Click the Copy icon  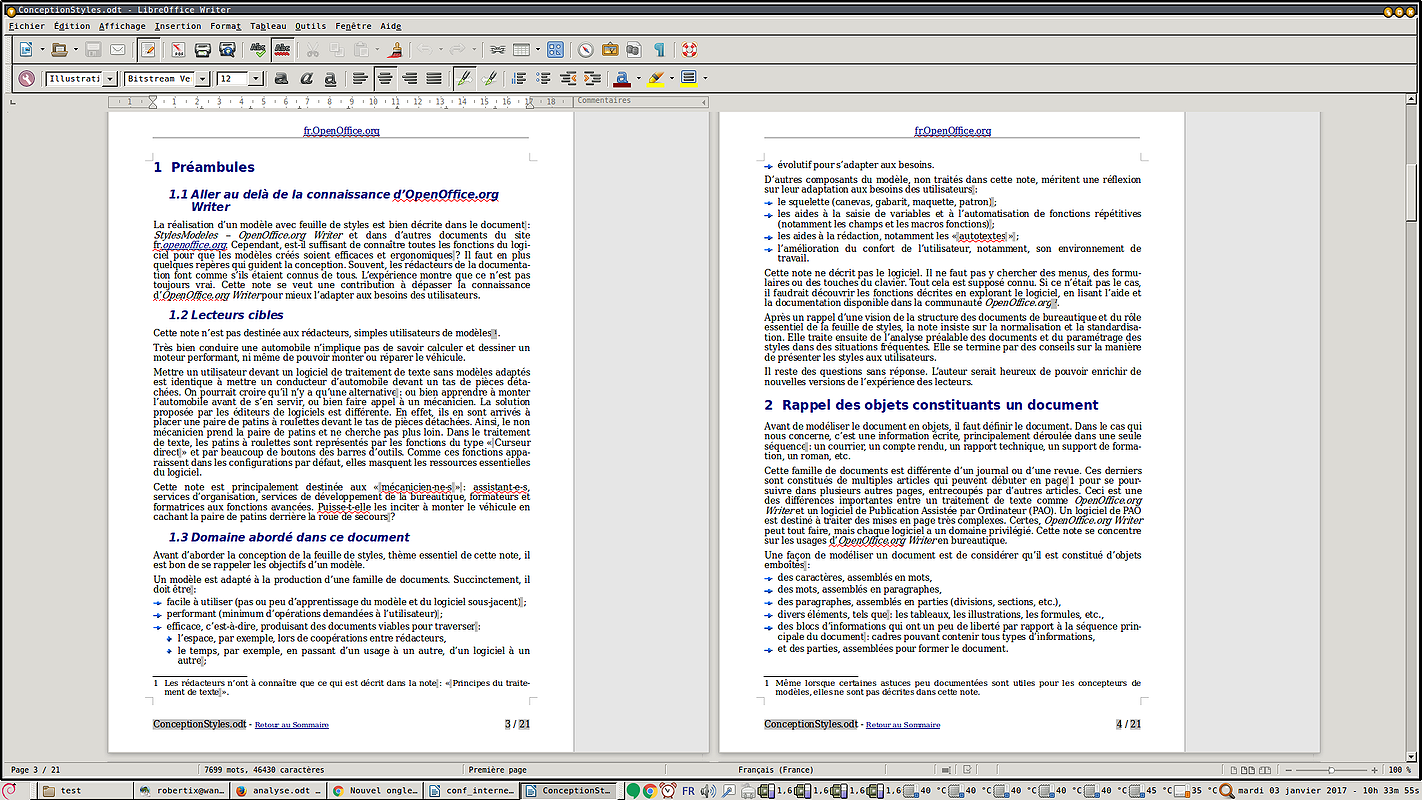(x=337, y=49)
